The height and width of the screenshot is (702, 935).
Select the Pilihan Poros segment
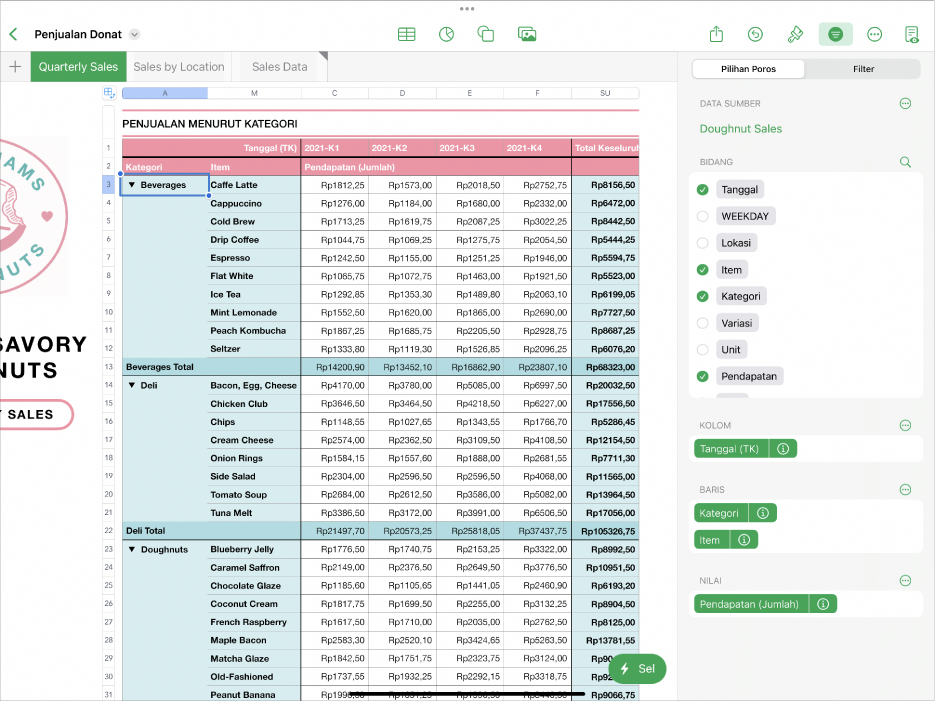(x=748, y=69)
